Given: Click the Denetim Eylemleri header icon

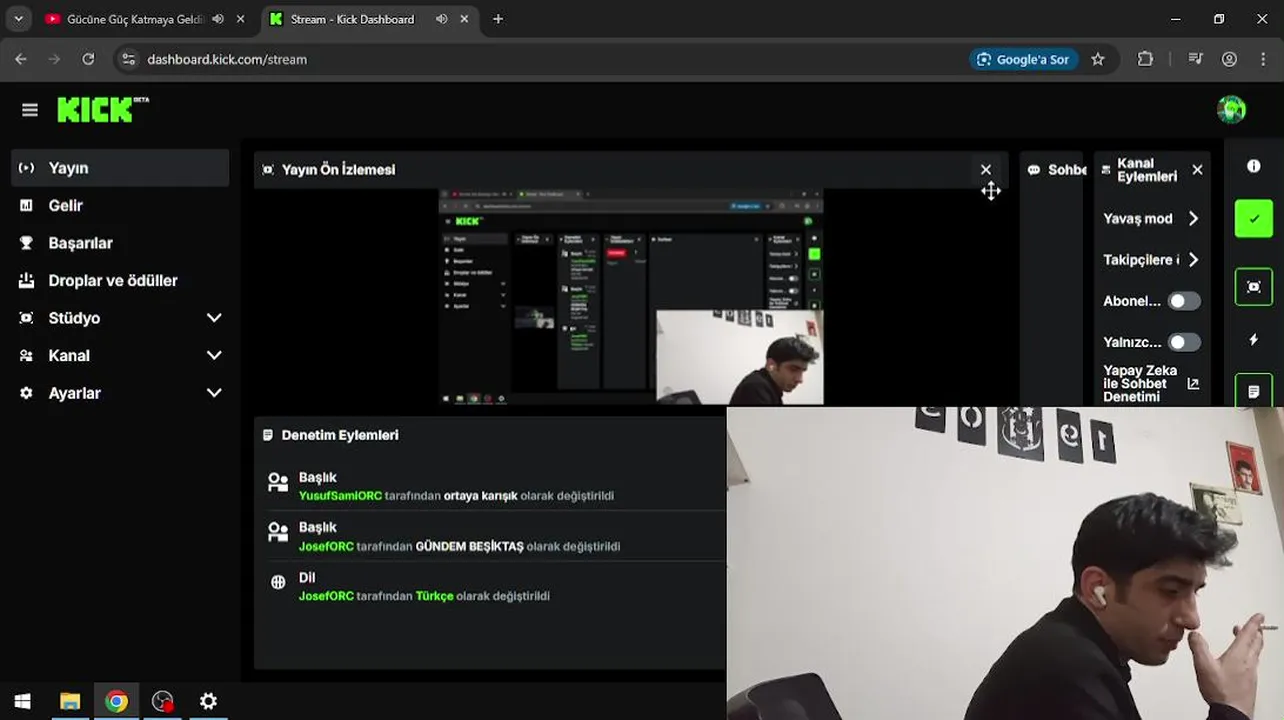Looking at the screenshot, I should coord(268,435).
